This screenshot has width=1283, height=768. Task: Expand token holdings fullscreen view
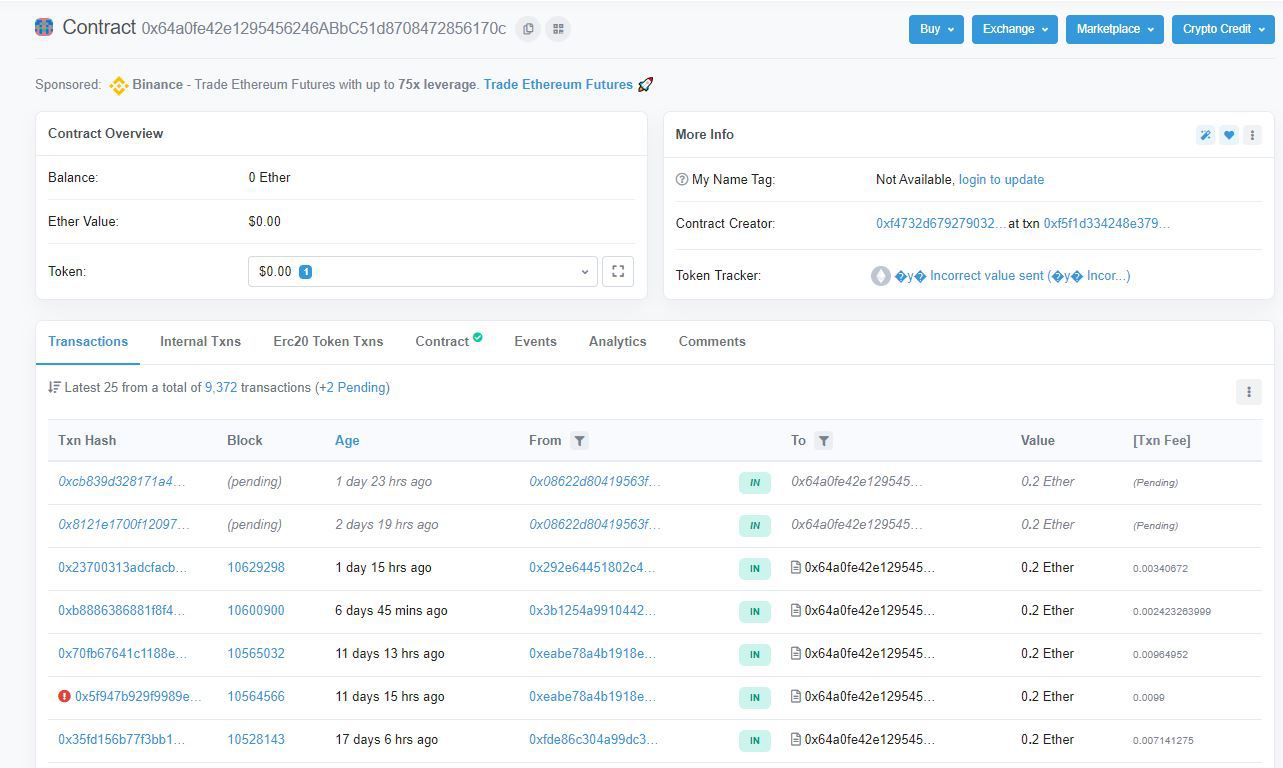tap(618, 271)
